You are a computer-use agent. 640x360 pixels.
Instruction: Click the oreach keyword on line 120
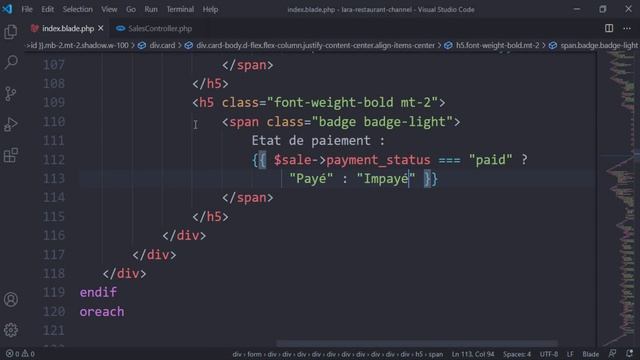point(102,312)
